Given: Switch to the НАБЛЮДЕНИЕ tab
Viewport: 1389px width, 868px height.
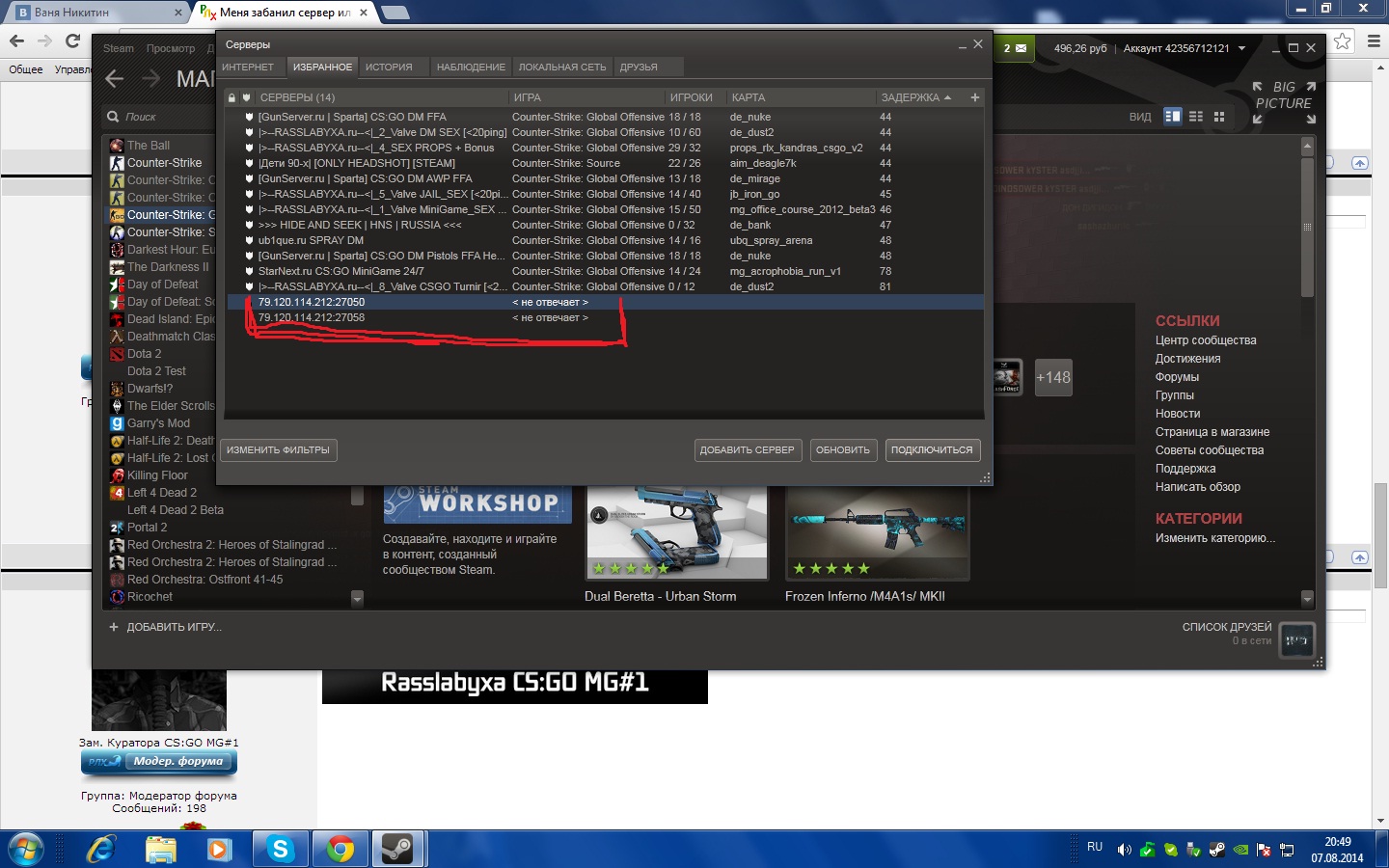Looking at the screenshot, I should (x=471, y=68).
